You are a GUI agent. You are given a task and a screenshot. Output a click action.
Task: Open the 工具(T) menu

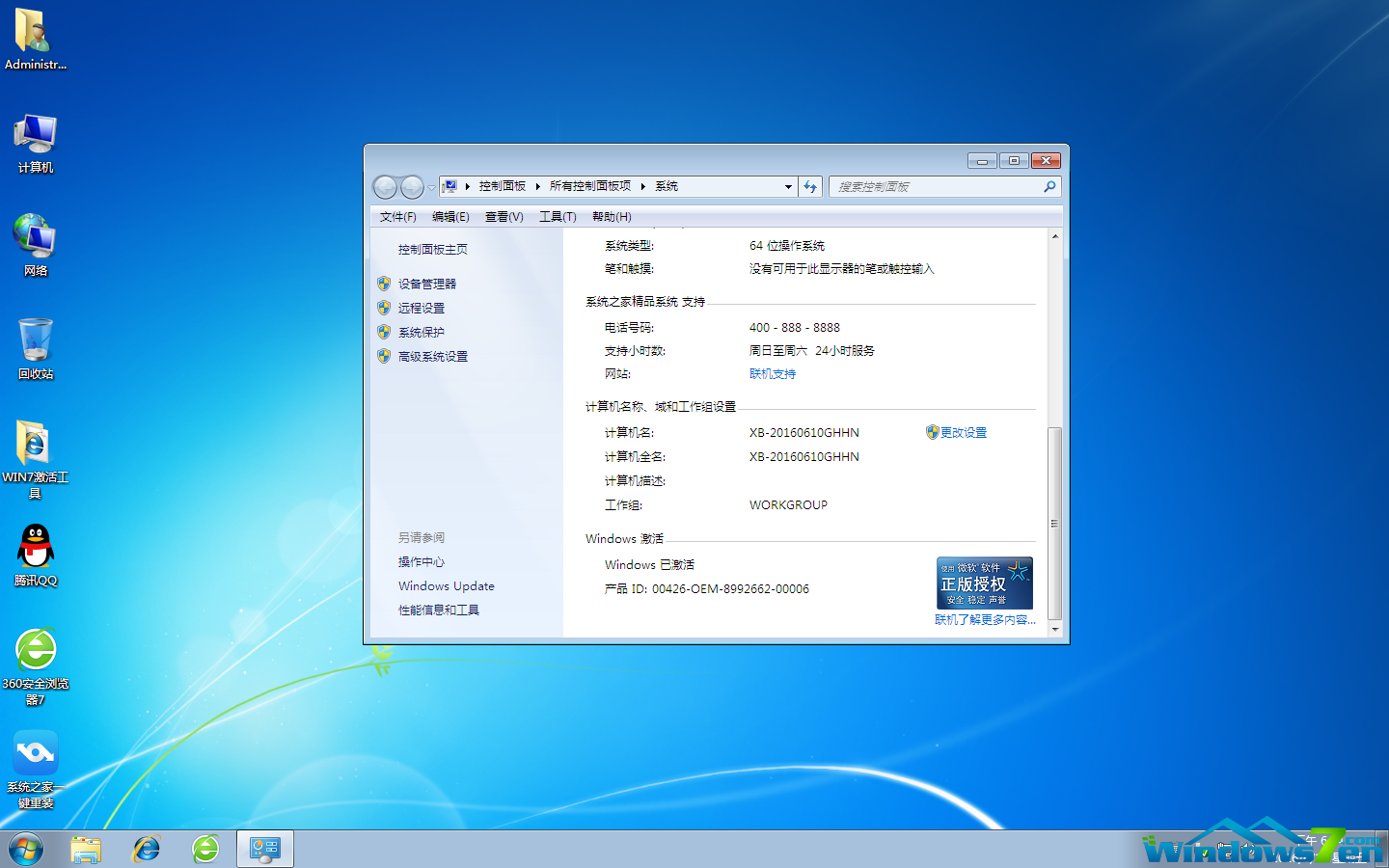(x=557, y=216)
